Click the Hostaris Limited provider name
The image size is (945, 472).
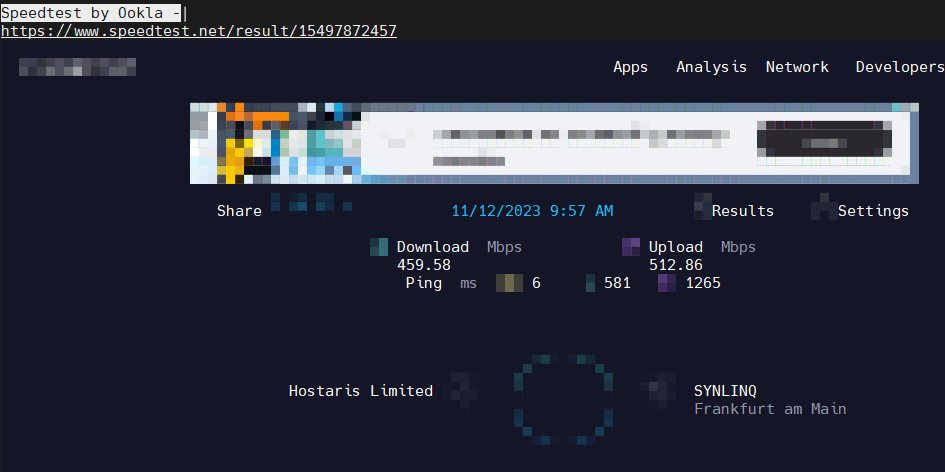point(360,391)
